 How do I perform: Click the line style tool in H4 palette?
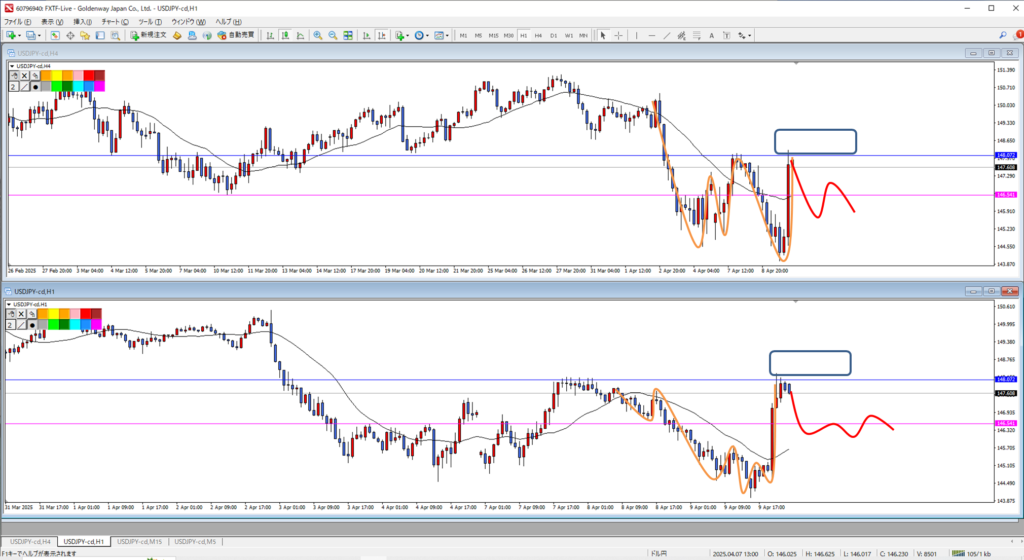pyautogui.click(x=24, y=86)
